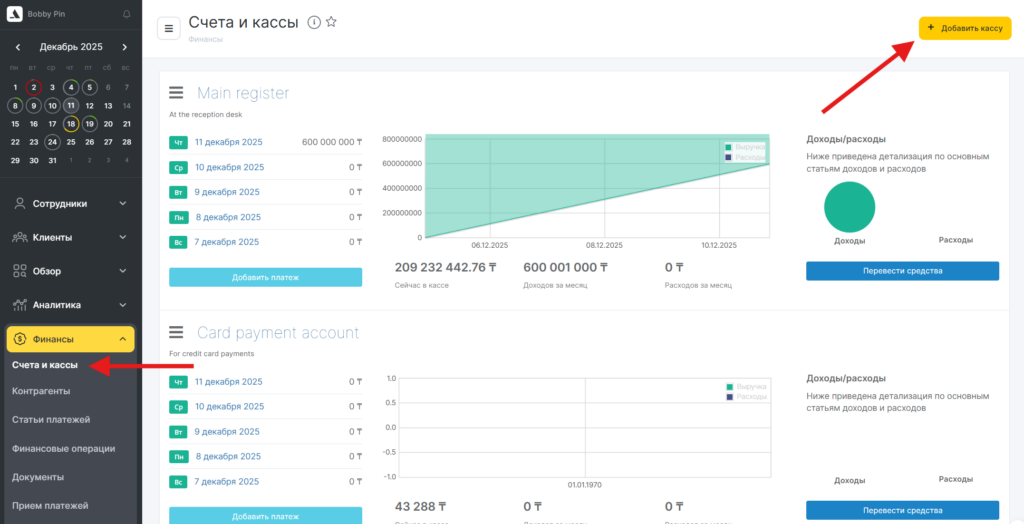This screenshot has height=524, width=1024.
Task: Toggle Выручка legend in Card payment chart
Action: click(x=745, y=386)
